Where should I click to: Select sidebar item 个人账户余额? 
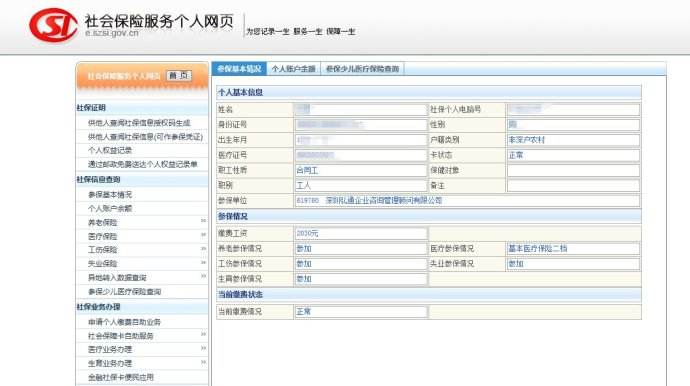[110, 209]
